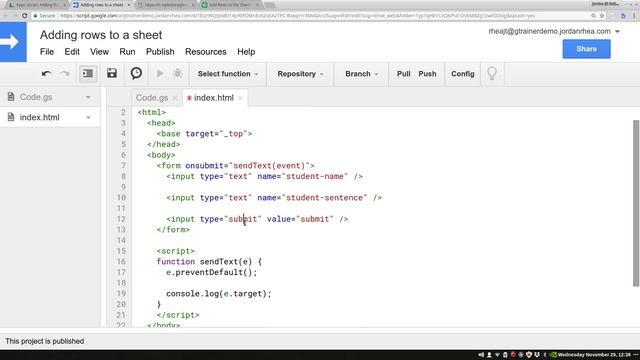The image size is (640, 360).
Task: Open the Branch dropdown
Action: coord(362,74)
